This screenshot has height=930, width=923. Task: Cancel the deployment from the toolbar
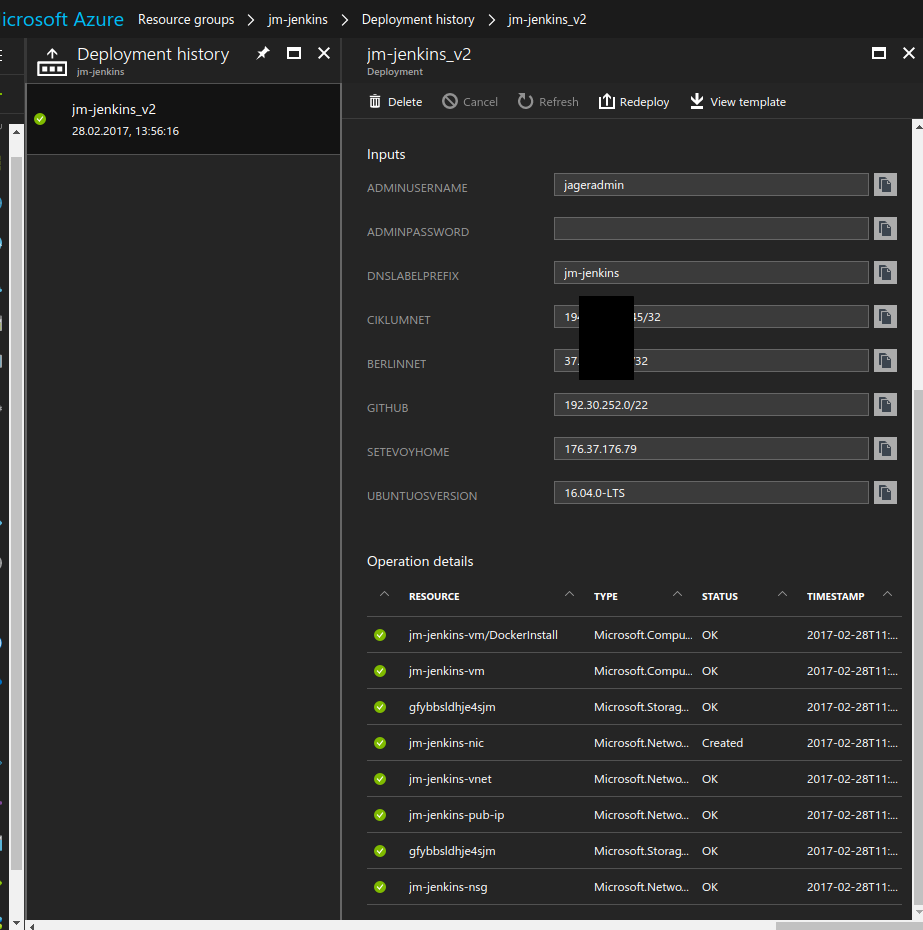pos(470,101)
